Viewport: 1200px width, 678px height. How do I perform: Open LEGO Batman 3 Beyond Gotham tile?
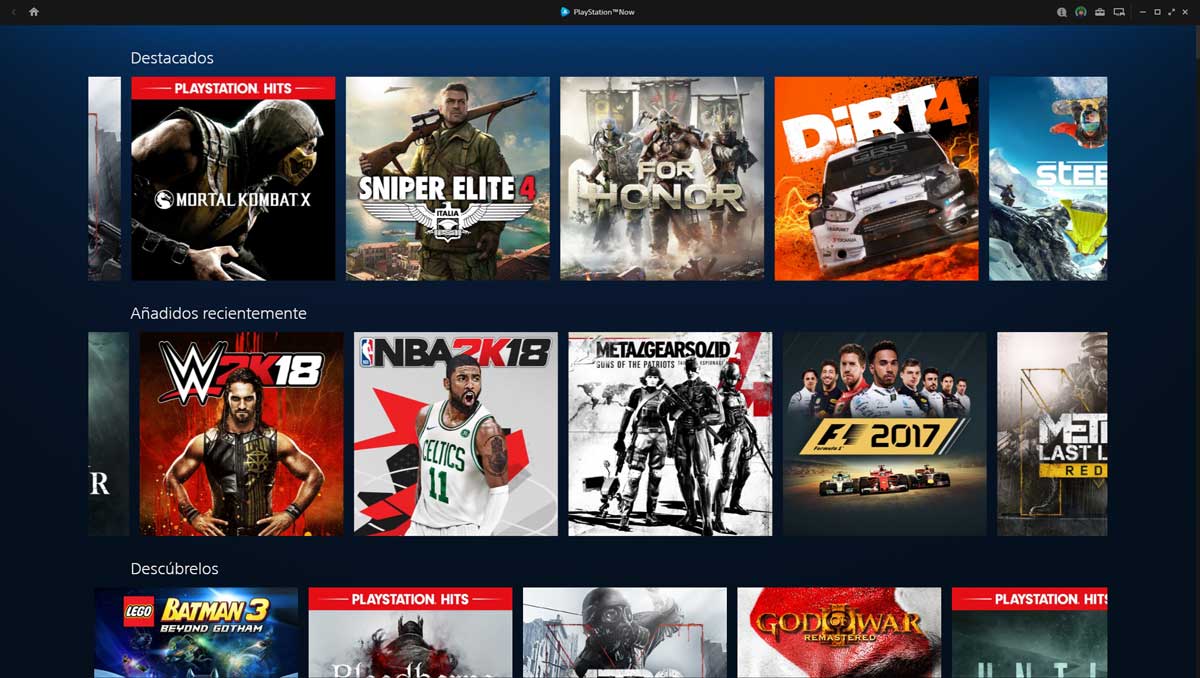196,632
